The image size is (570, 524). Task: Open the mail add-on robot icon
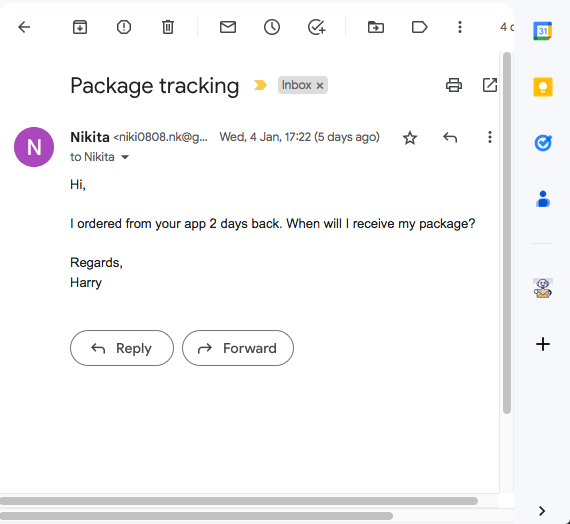tap(543, 288)
